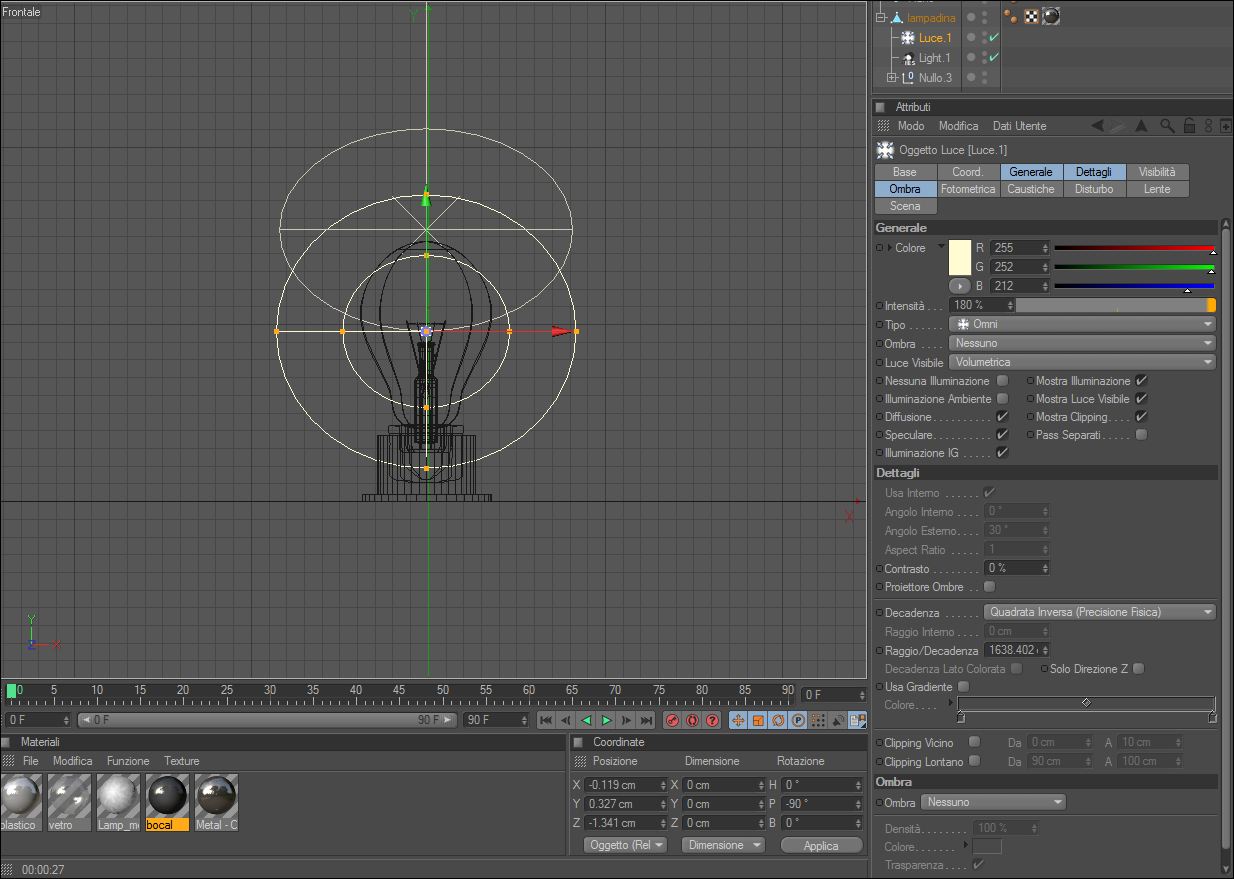
Task: Open the Tipo dropdown showing Omni
Action: point(1082,324)
